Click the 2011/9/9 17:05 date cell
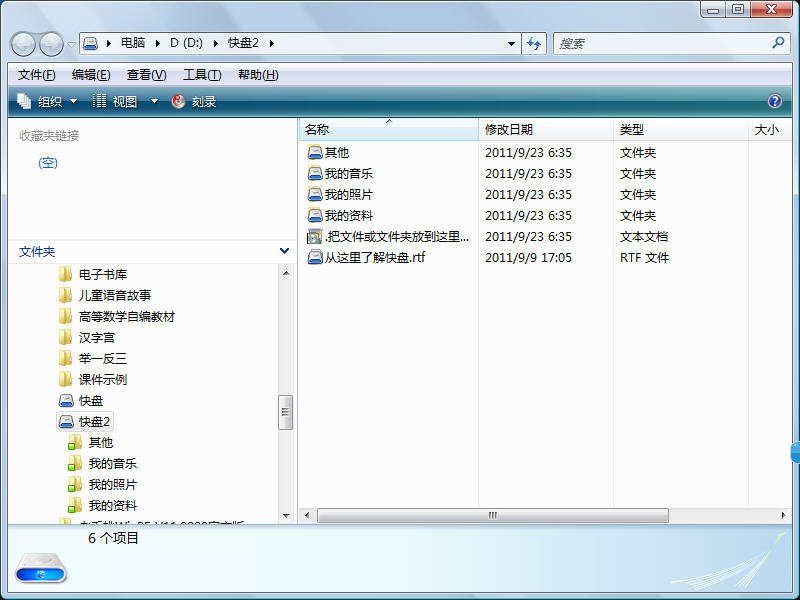The height and width of the screenshot is (600, 800). [528, 257]
